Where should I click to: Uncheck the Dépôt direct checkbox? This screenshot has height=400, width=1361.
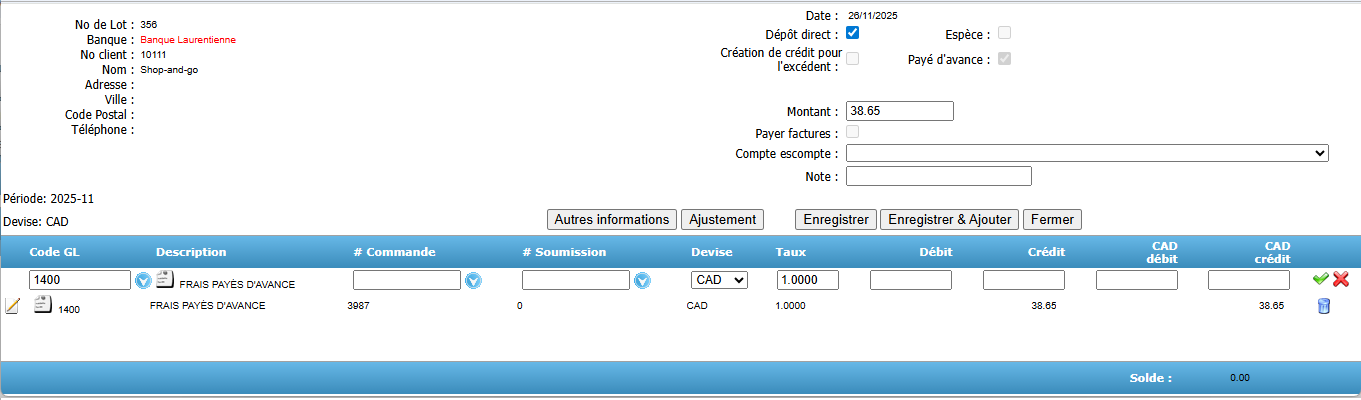tap(853, 33)
